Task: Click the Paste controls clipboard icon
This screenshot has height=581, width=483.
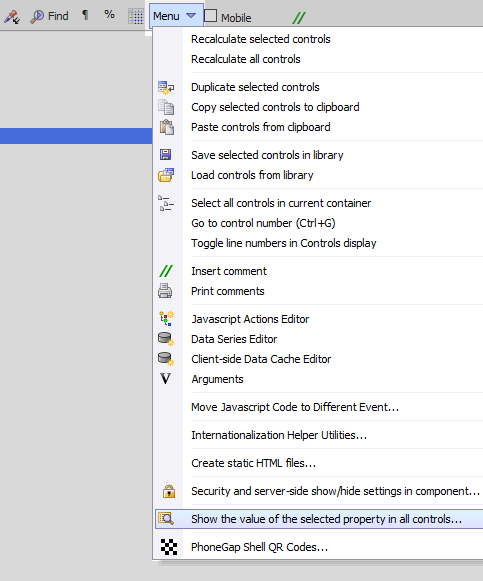Action: point(166,127)
